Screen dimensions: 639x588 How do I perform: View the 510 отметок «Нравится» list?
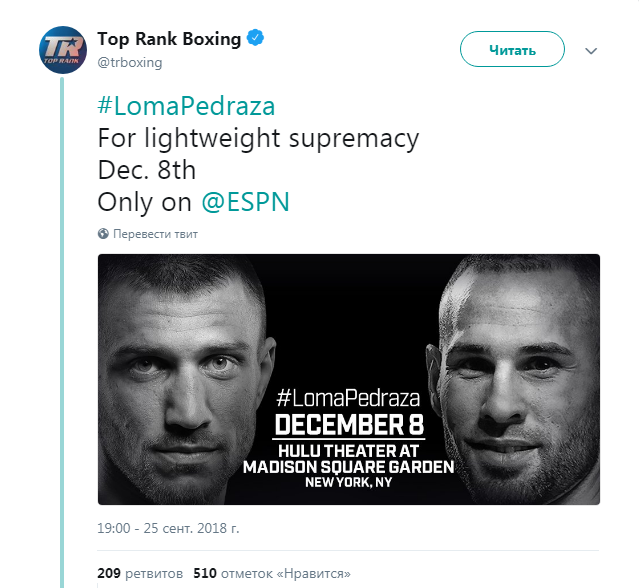pos(271,574)
